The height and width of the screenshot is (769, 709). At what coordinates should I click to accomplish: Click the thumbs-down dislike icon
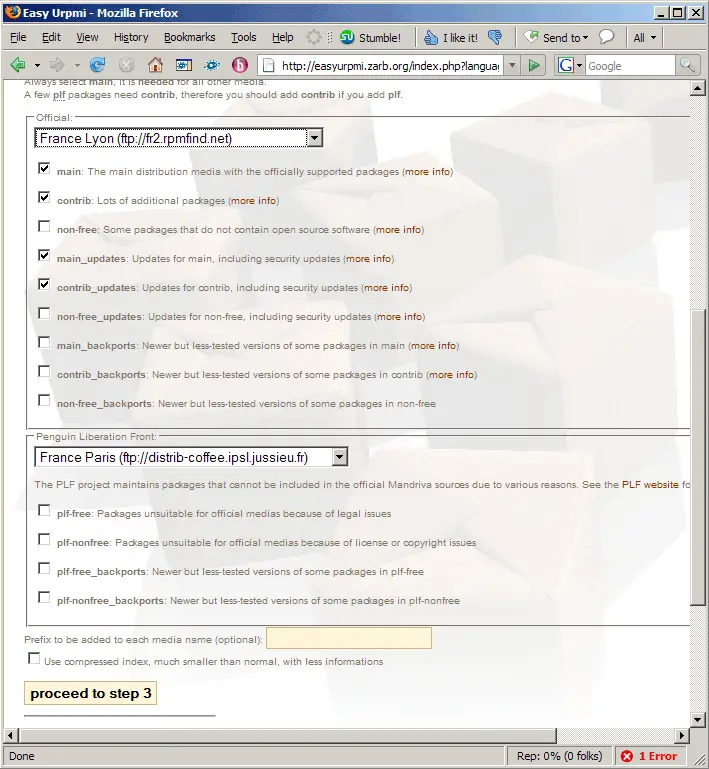pyautogui.click(x=495, y=37)
